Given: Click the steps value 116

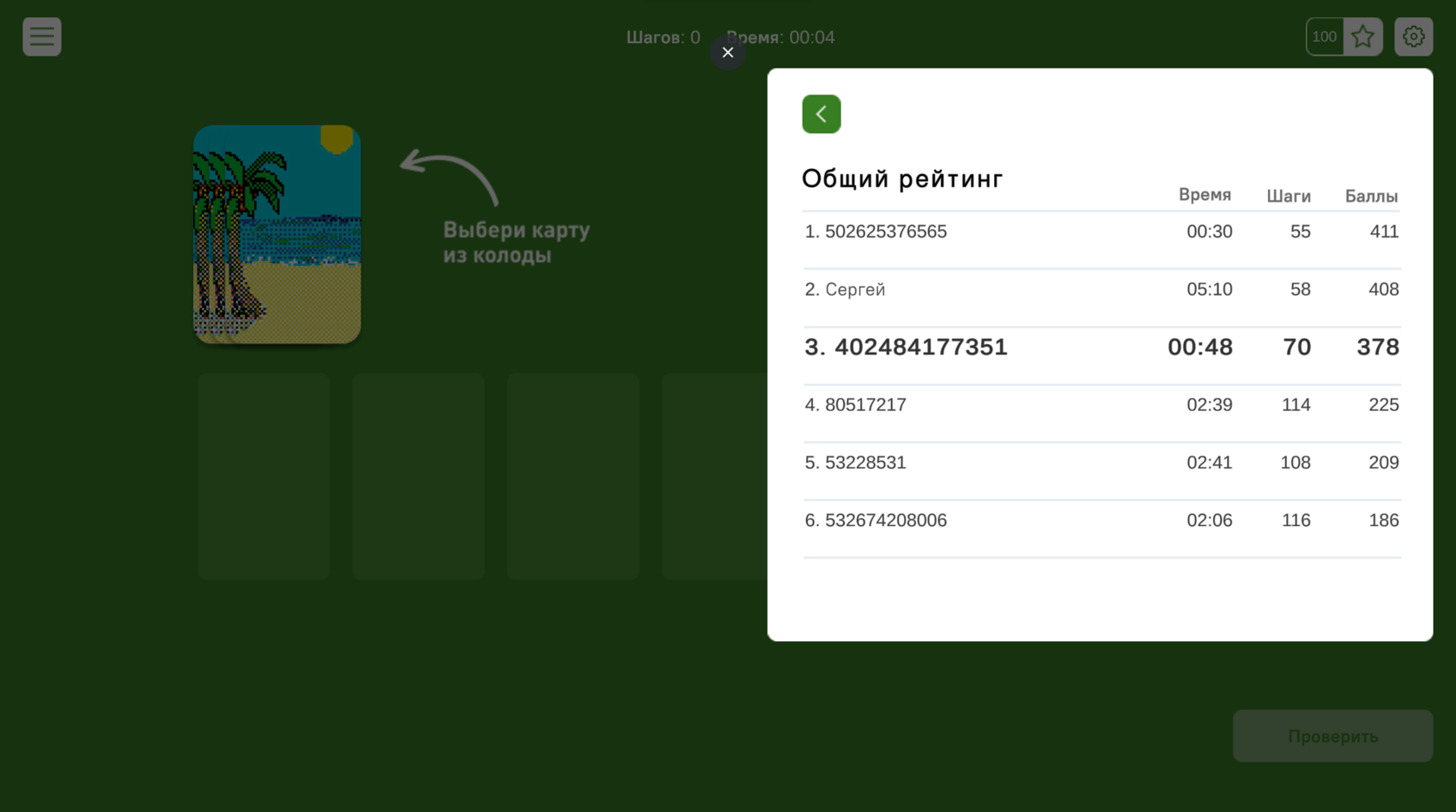Looking at the screenshot, I should [1296, 520].
